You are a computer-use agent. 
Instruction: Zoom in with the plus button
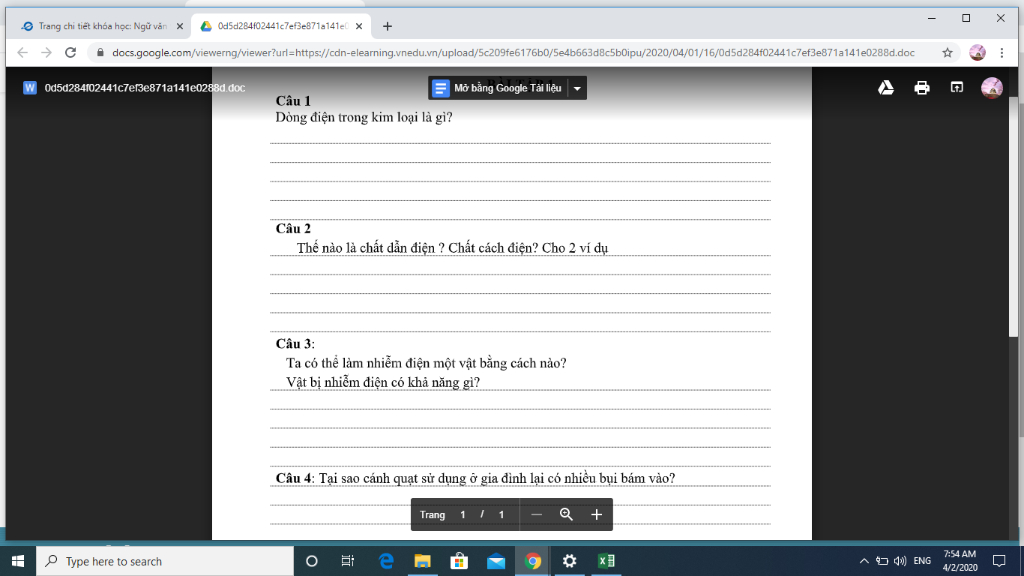click(596, 515)
